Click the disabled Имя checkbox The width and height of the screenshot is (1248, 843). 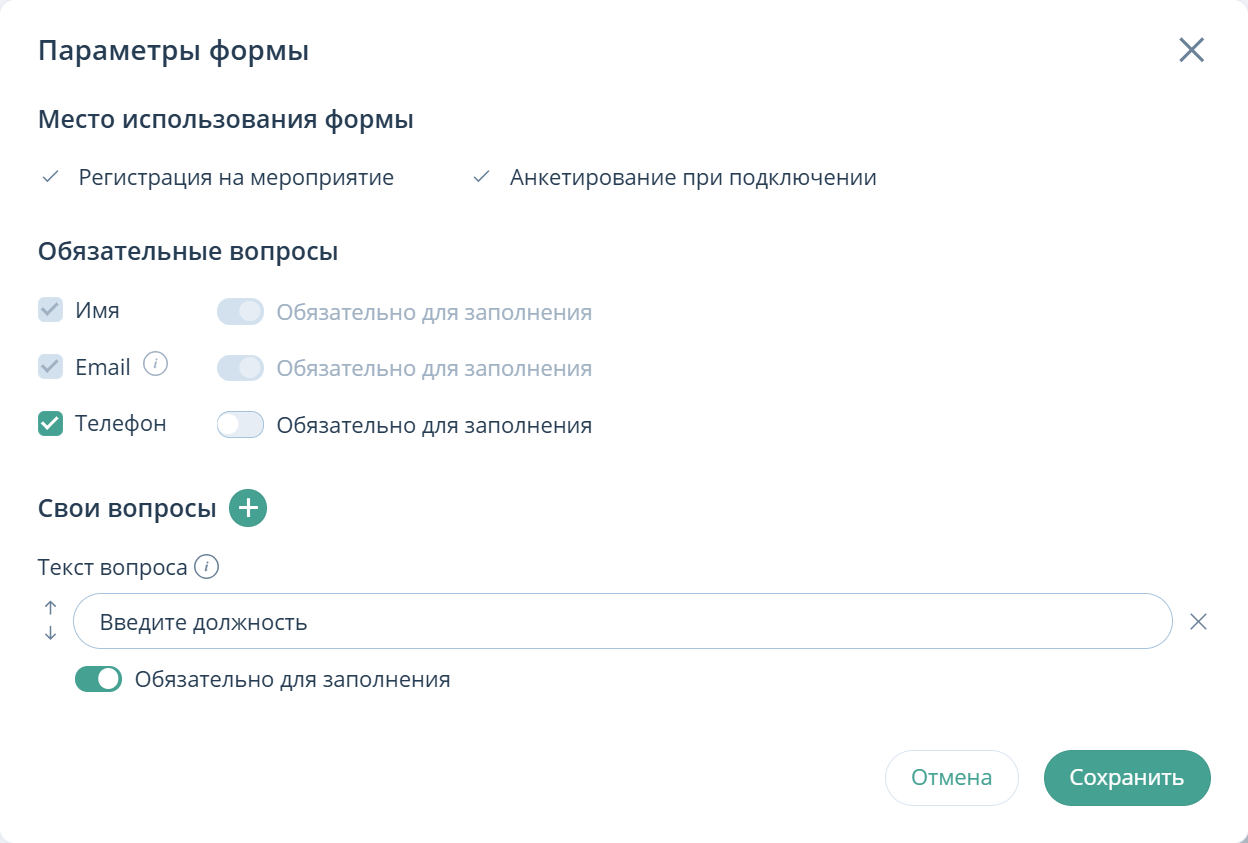click(x=51, y=310)
